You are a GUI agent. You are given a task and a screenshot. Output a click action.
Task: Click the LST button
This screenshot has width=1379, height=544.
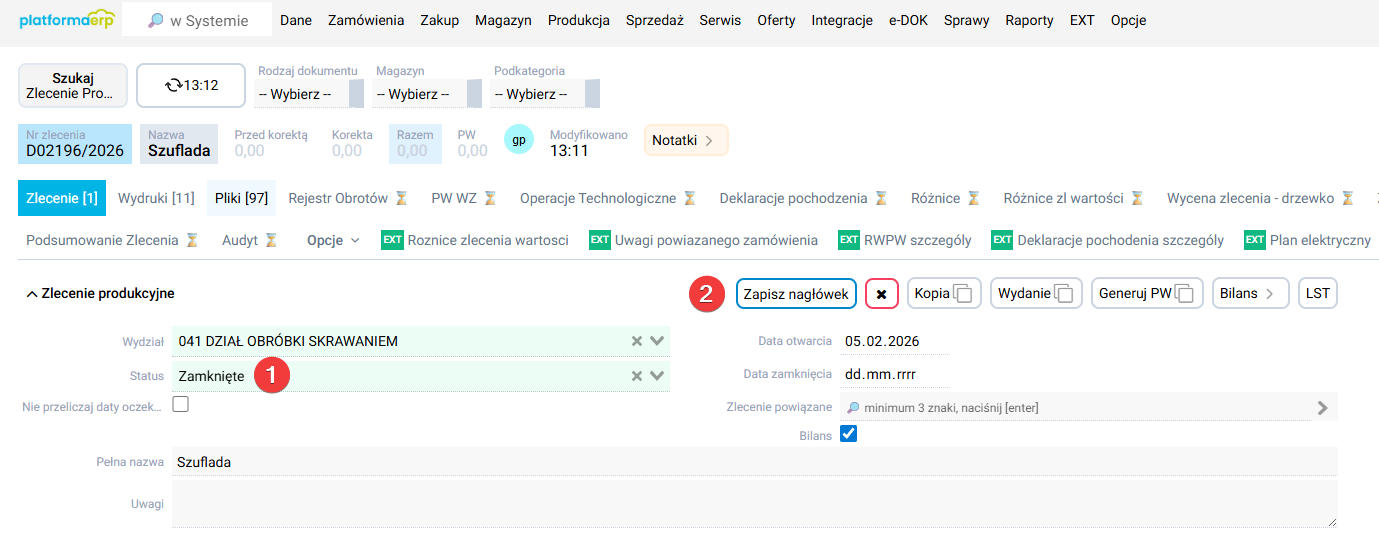[1318, 294]
